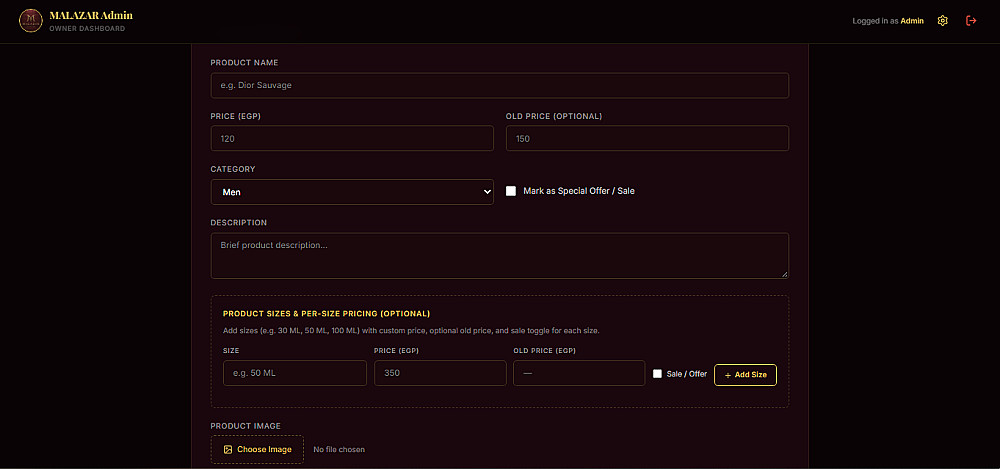Grab the description textarea resize handle
Screen dimensions: 1000x469
click(x=784, y=274)
